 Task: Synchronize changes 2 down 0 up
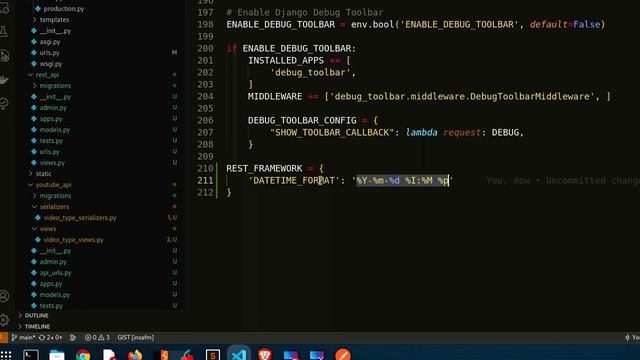point(51,338)
